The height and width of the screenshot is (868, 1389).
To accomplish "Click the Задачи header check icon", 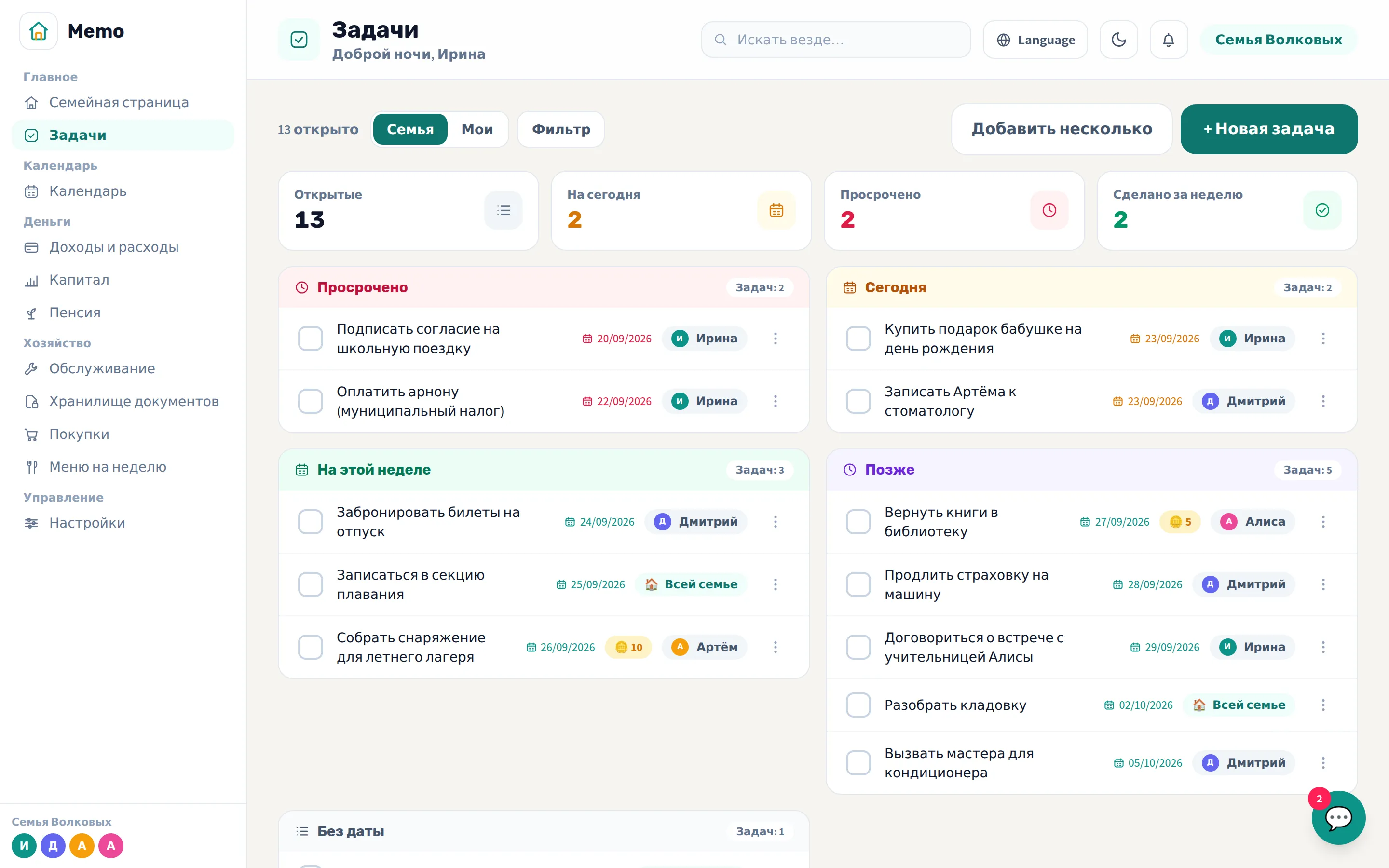I will pyautogui.click(x=299, y=40).
